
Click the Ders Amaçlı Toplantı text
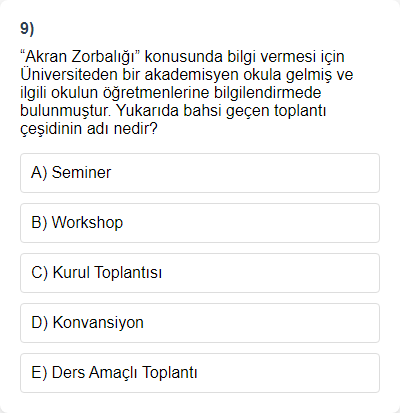(124, 373)
